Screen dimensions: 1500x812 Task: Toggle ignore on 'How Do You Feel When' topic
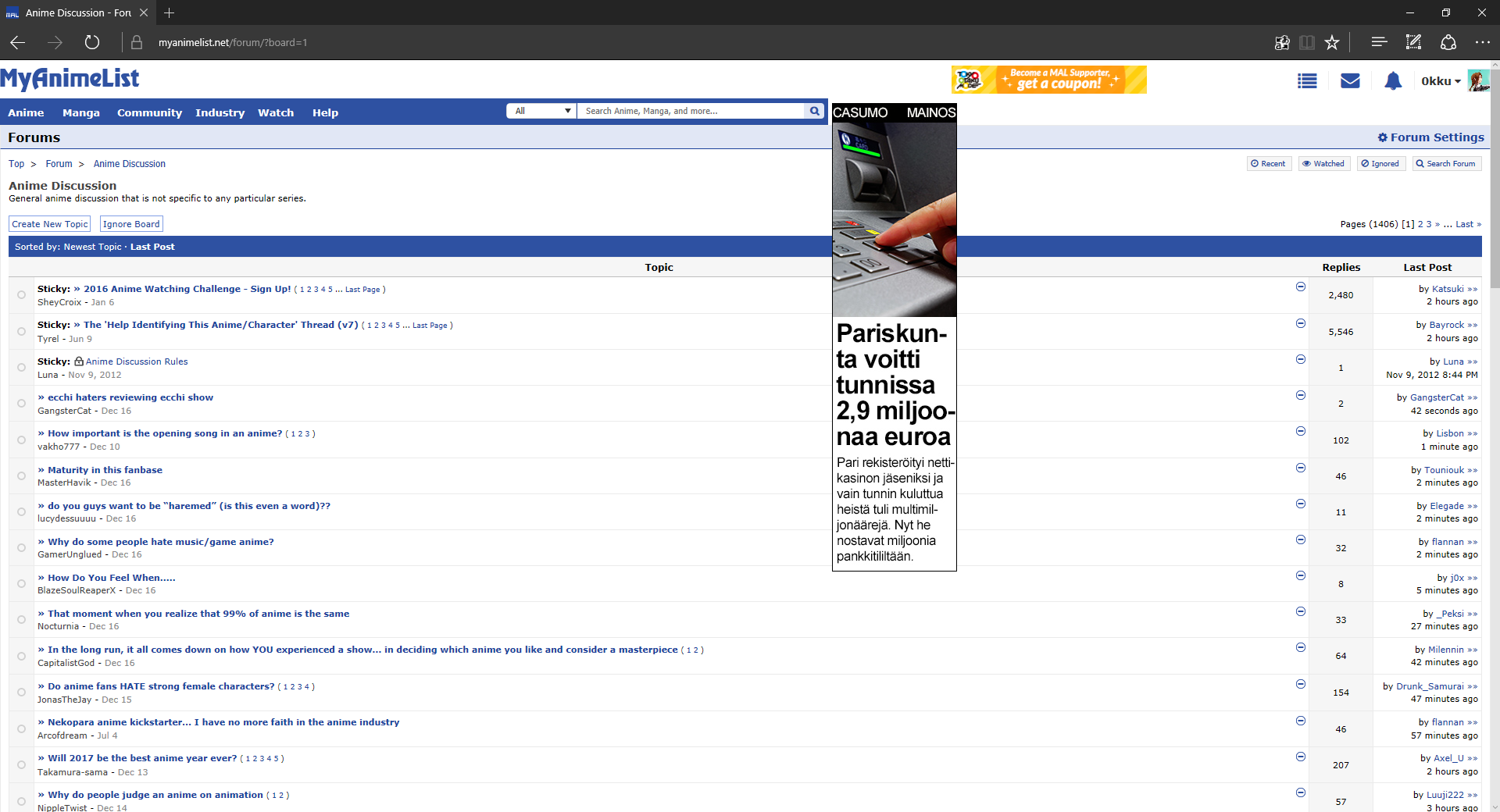1301,575
